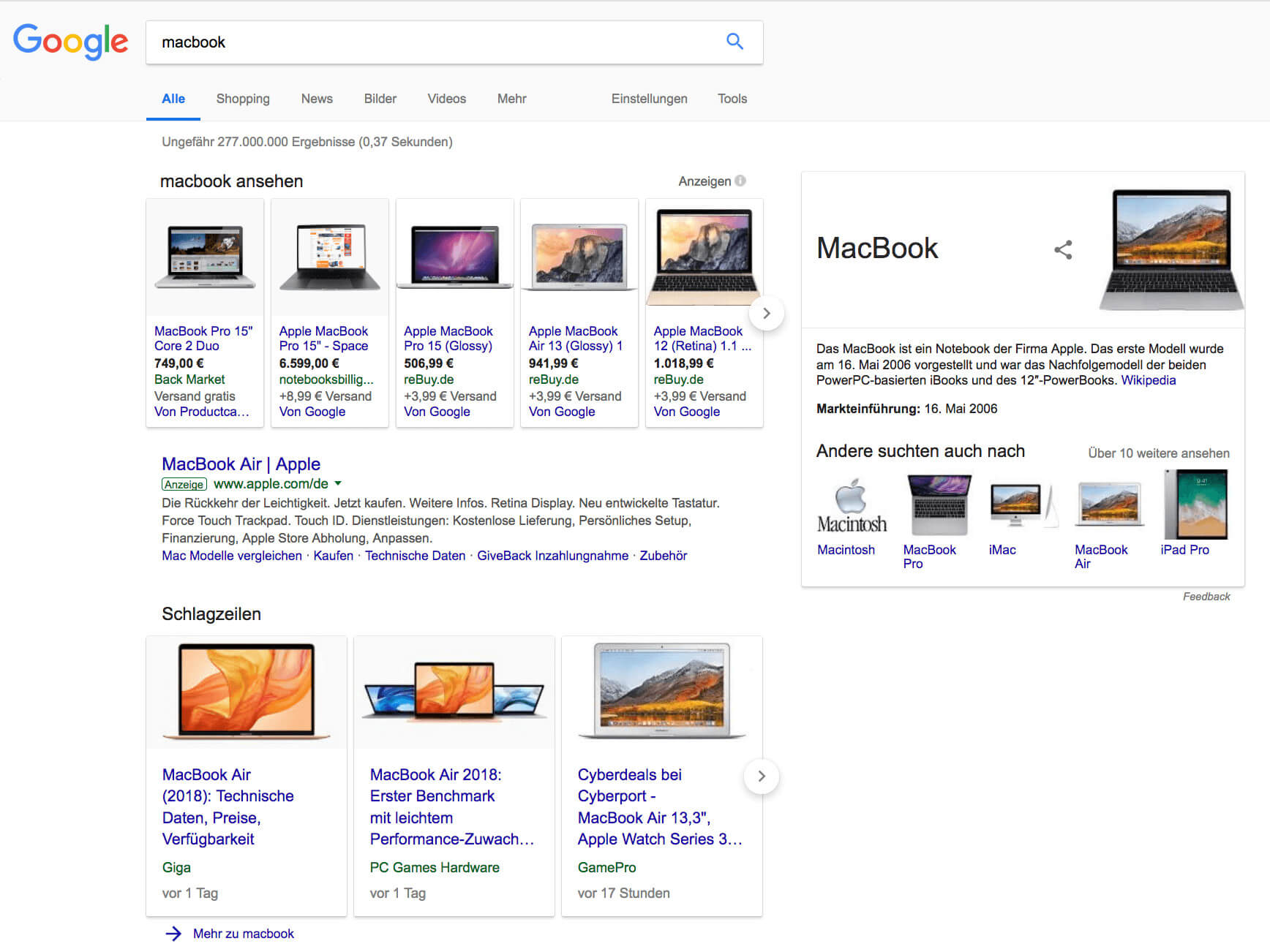The image size is (1270, 952).
Task: Click knowledge panel MacBook image
Action: pyautogui.click(x=1171, y=249)
